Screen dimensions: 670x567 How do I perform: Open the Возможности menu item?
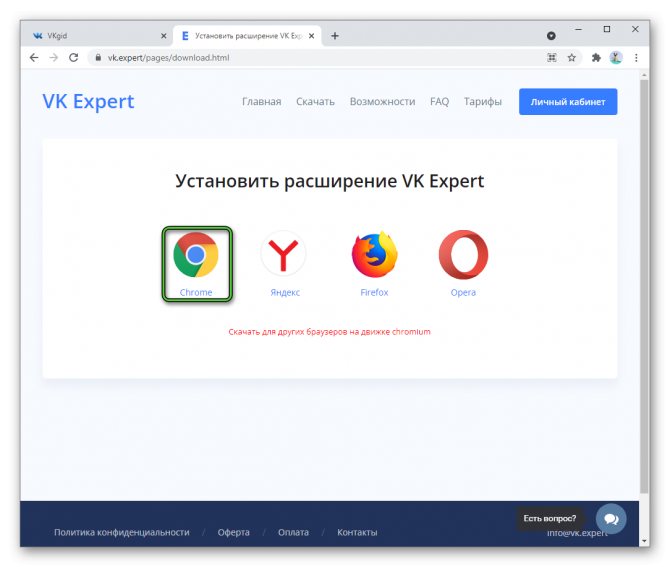[382, 102]
